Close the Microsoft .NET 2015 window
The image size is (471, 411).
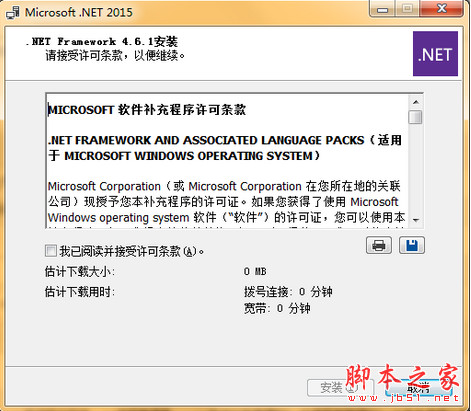pyautogui.click(x=442, y=9)
